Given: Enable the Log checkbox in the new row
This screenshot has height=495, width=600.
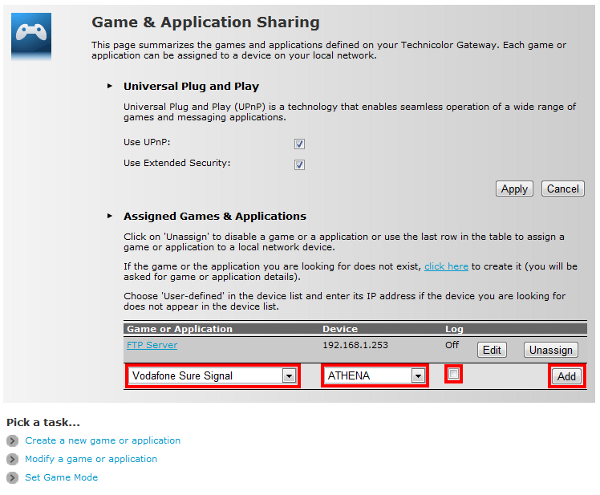Looking at the screenshot, I should [x=454, y=374].
